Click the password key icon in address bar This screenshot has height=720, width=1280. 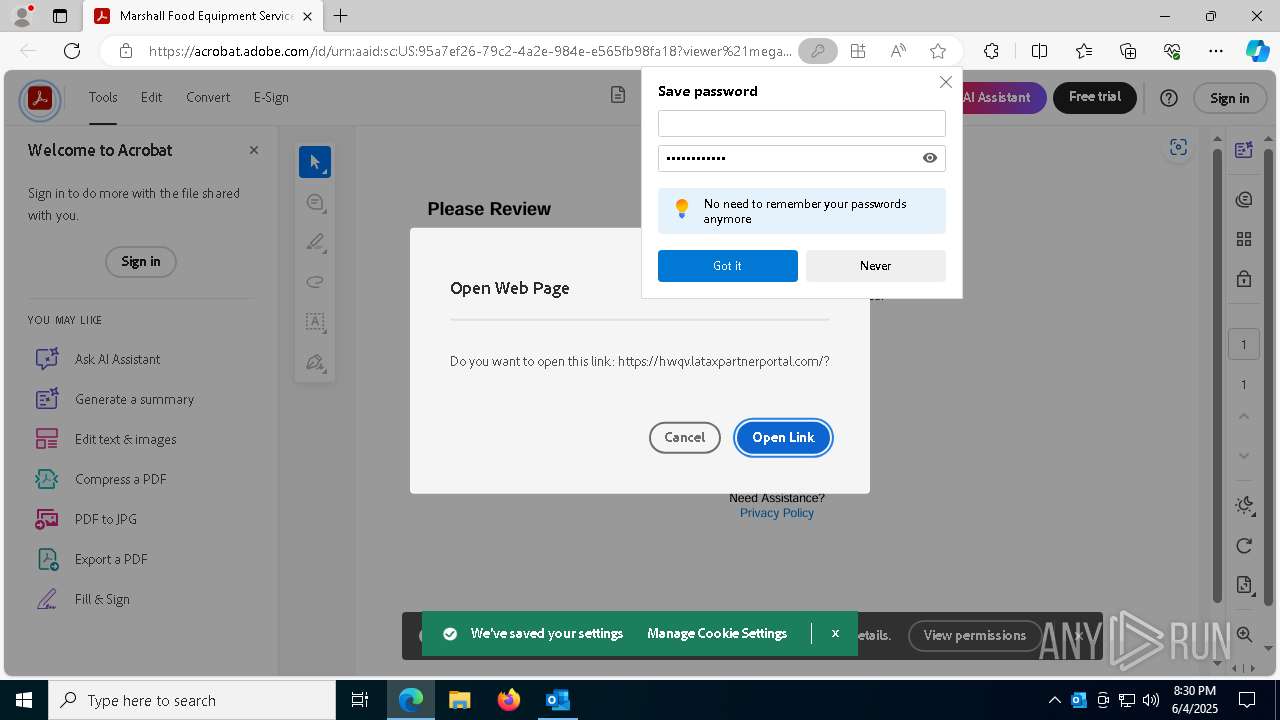pyautogui.click(x=818, y=51)
